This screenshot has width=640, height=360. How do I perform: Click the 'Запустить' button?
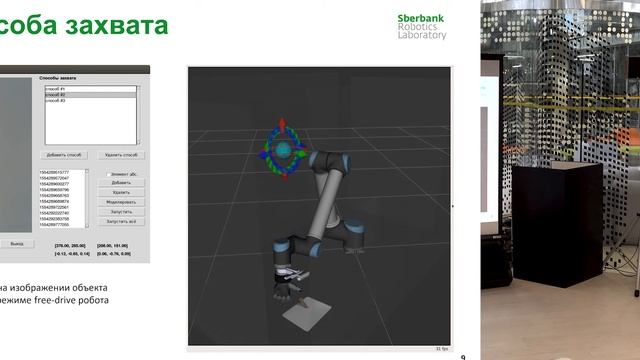coord(121,212)
